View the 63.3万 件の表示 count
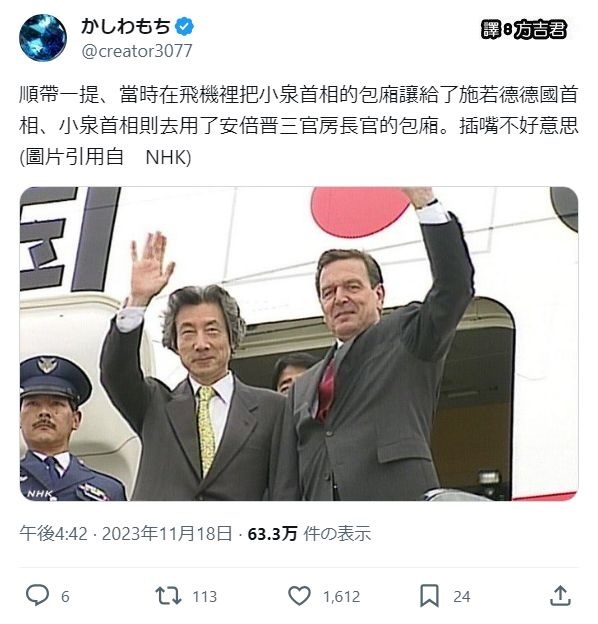Screen dimensions: 598x624 309,533
